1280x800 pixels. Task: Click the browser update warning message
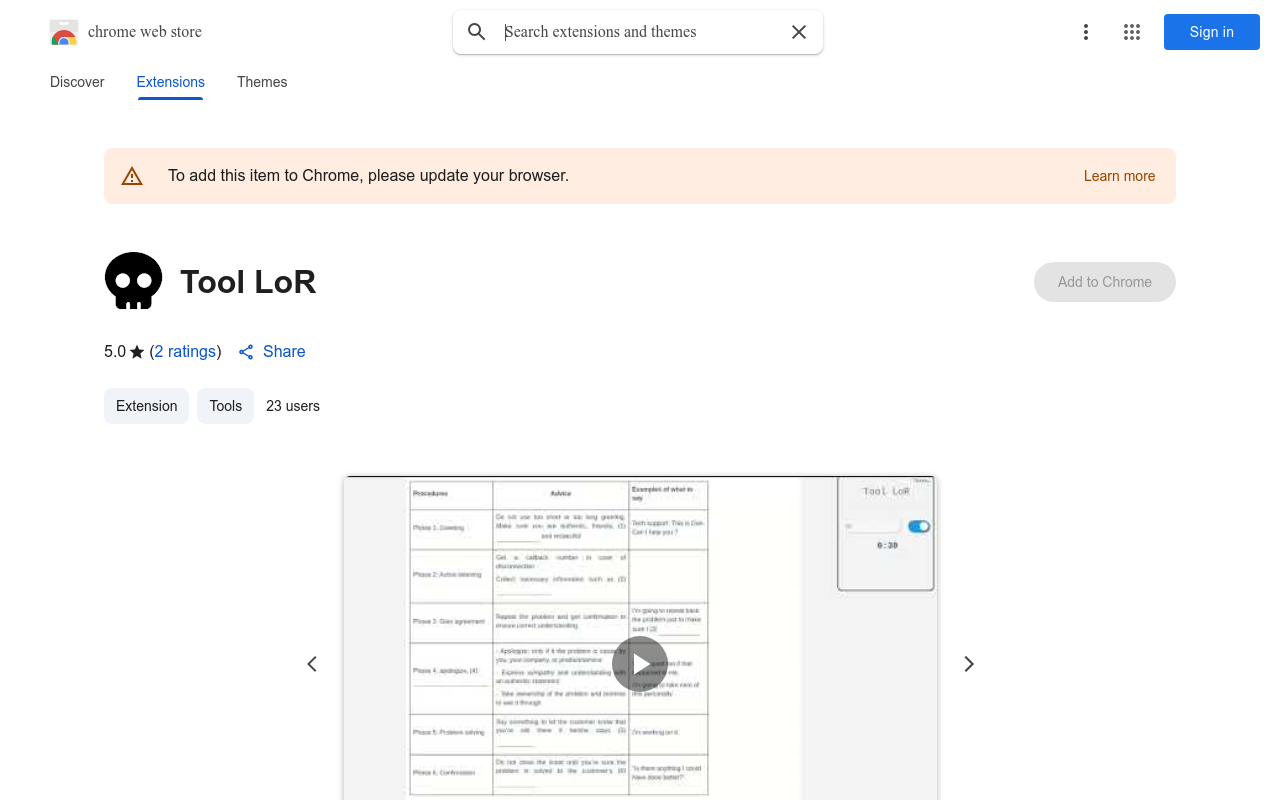click(368, 176)
